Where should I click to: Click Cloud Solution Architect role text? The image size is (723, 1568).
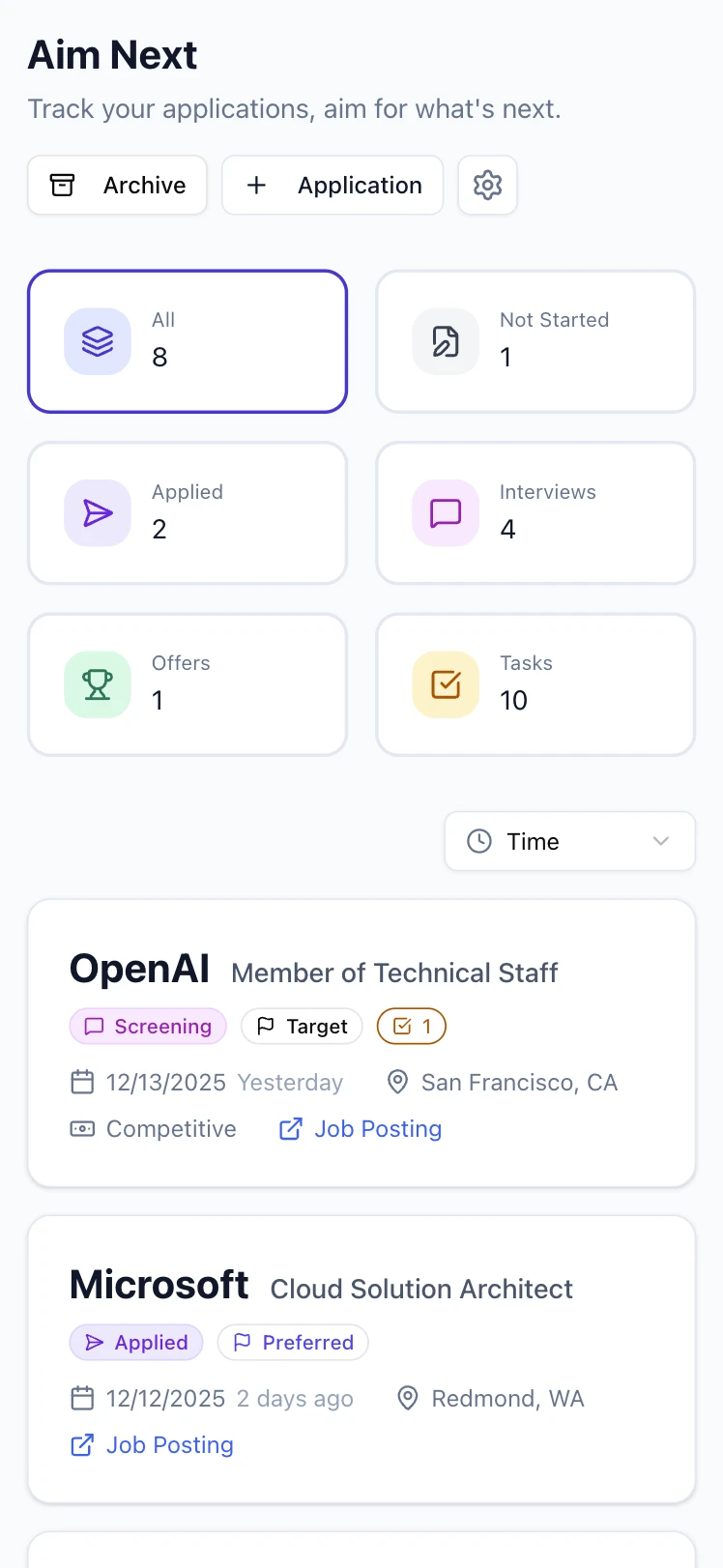[x=421, y=1289]
